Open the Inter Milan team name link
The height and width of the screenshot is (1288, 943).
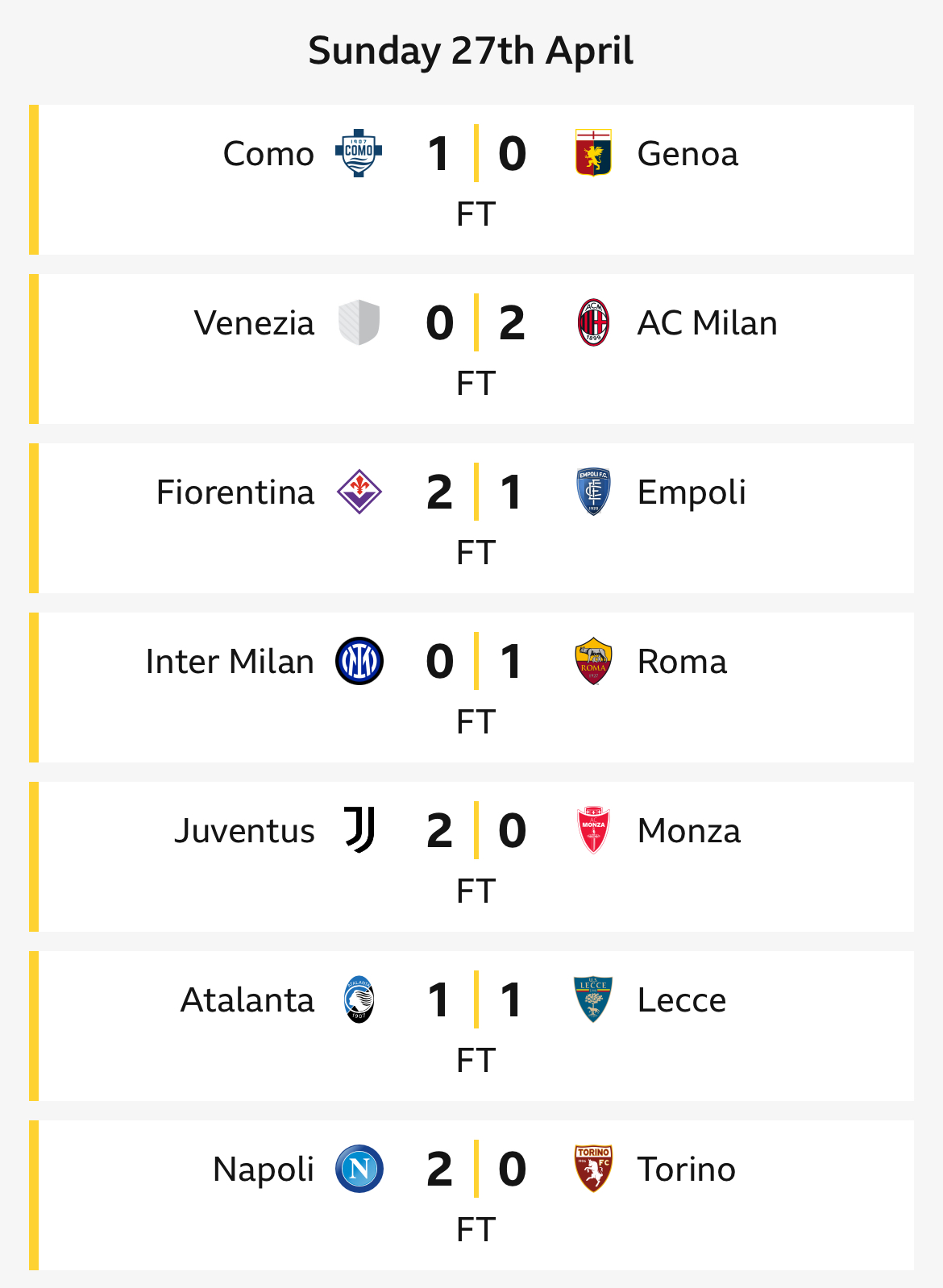[230, 661]
